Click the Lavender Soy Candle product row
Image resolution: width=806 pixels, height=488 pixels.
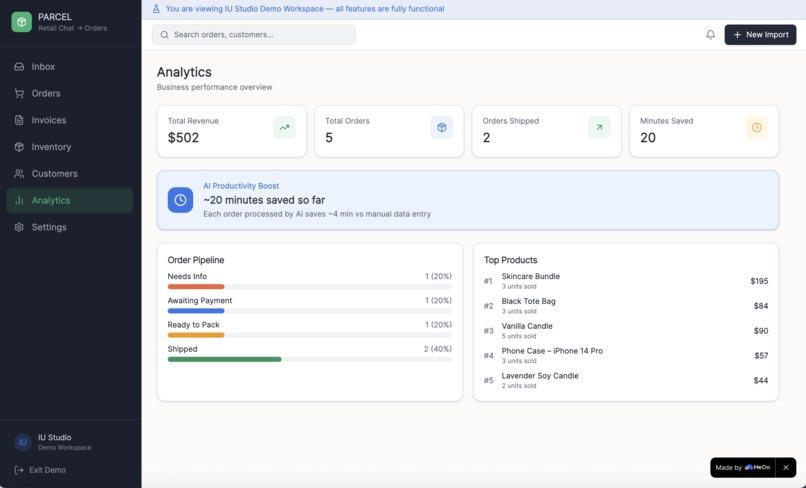tap(626, 380)
